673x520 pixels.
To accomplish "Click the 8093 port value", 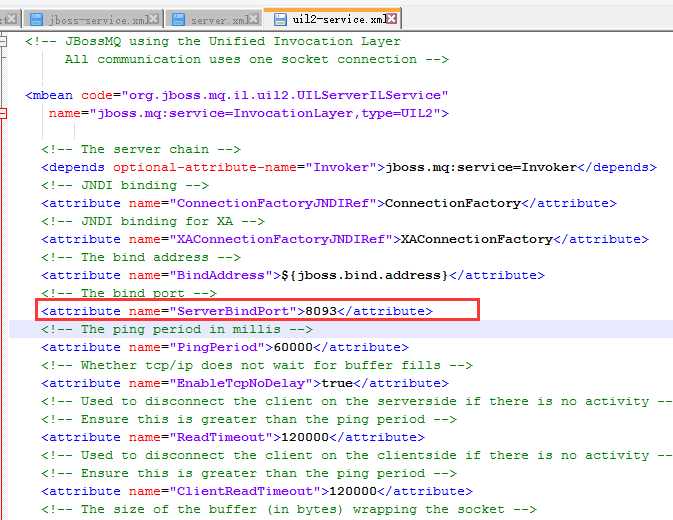I will pos(321,311).
